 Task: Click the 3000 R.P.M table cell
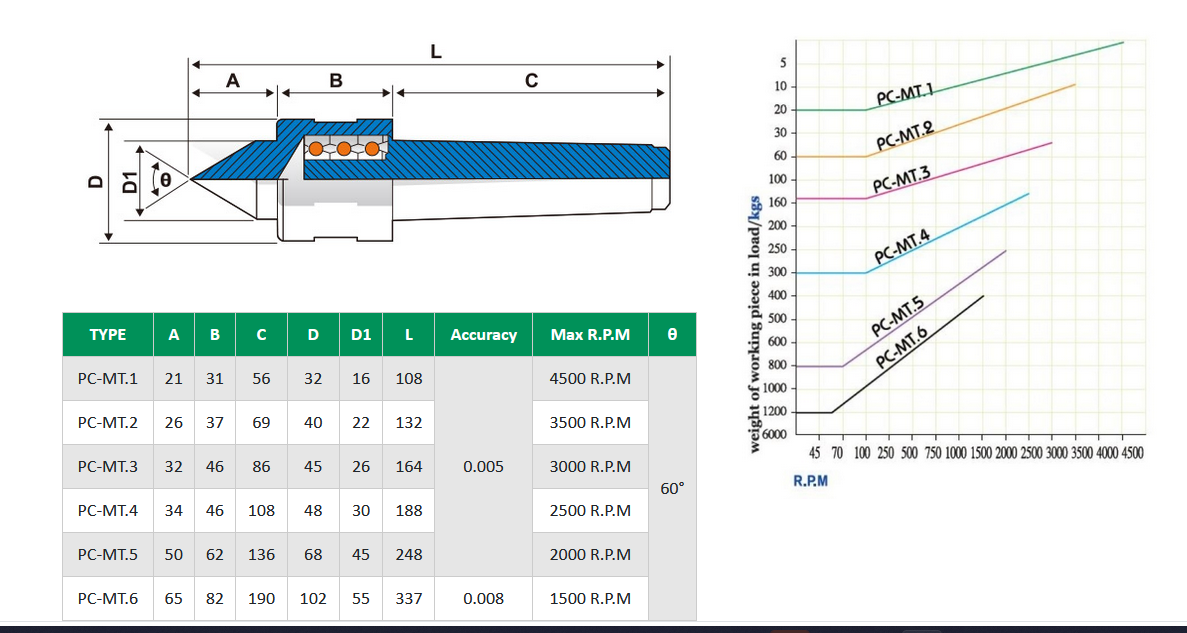(590, 466)
